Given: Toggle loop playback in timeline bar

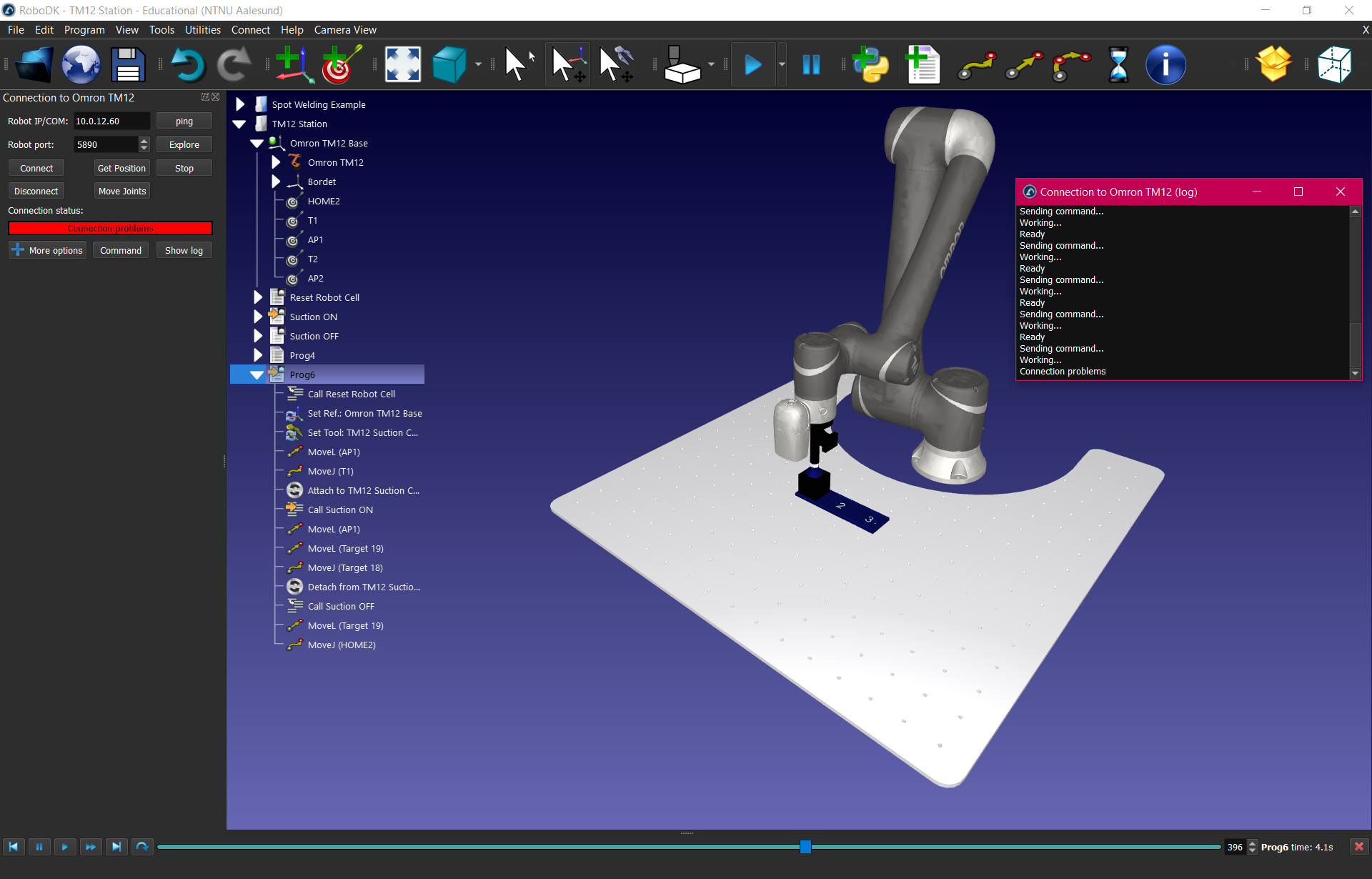Looking at the screenshot, I should click(142, 847).
